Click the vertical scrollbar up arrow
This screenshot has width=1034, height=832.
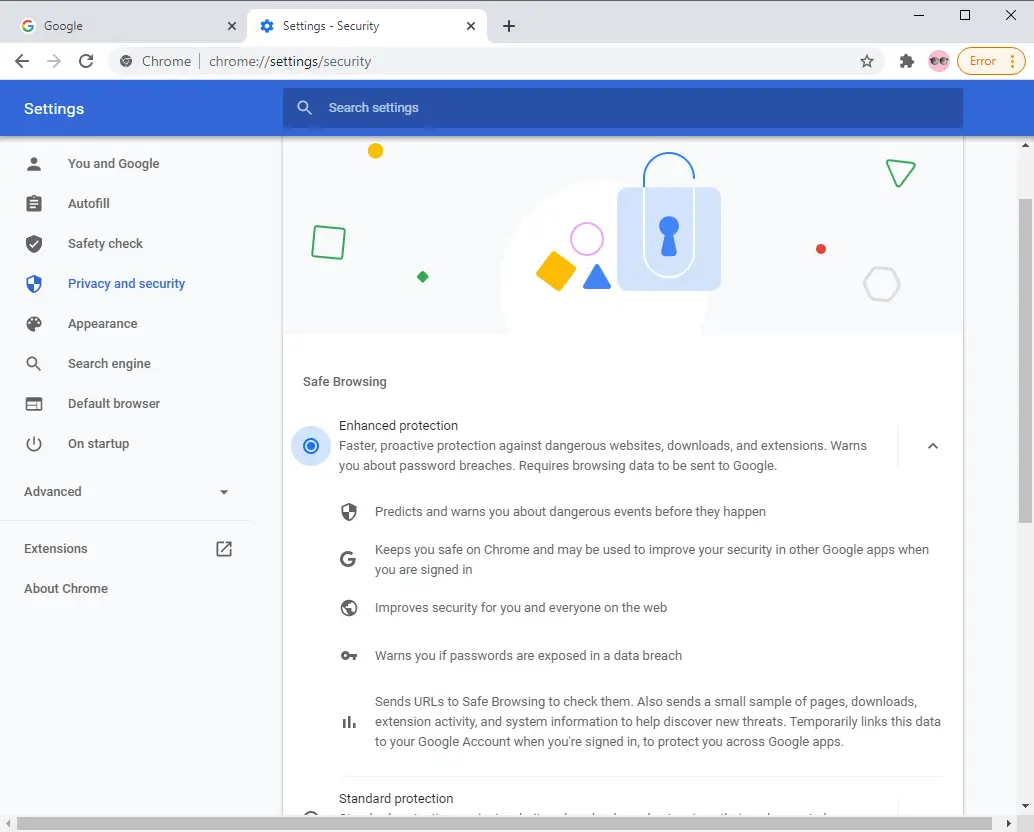1025,144
